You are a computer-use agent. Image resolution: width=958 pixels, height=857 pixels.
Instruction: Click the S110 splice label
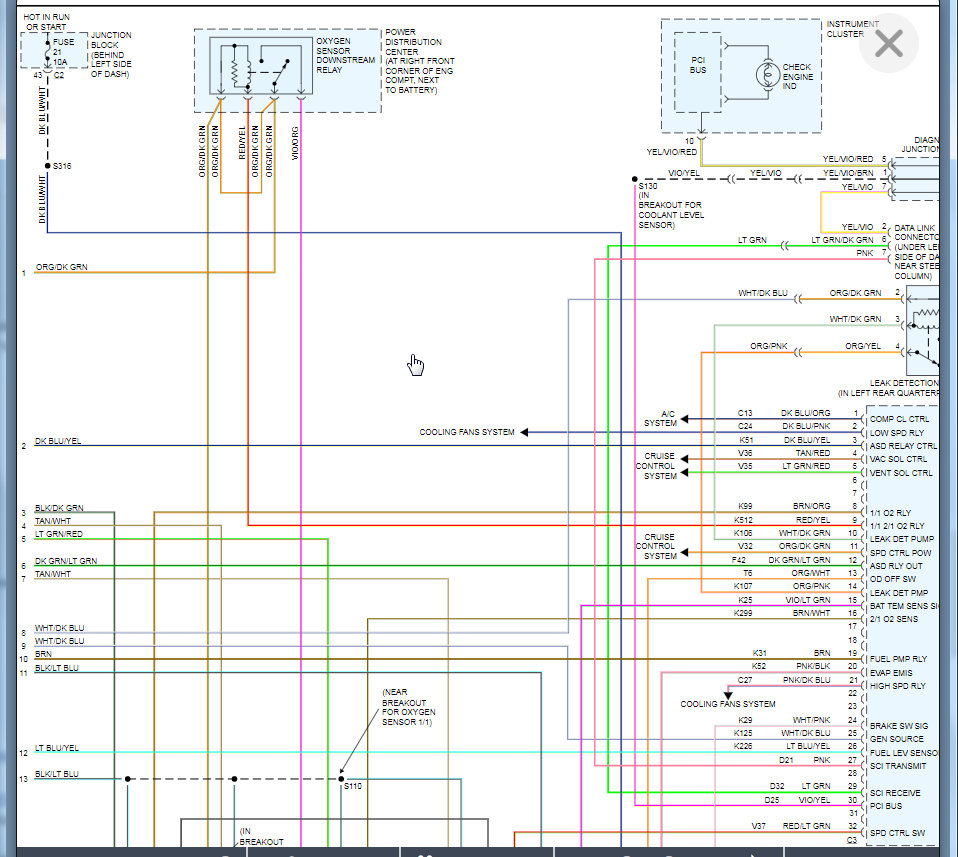[353, 786]
